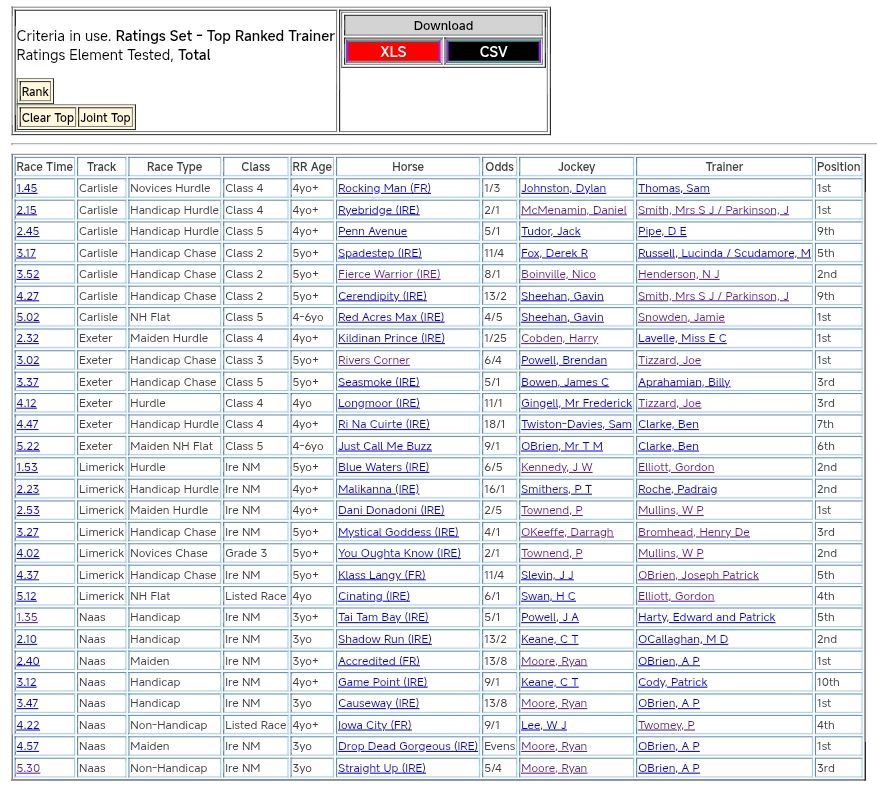877x799 pixels.
Task: Click the Clear Top button
Action: (x=48, y=118)
